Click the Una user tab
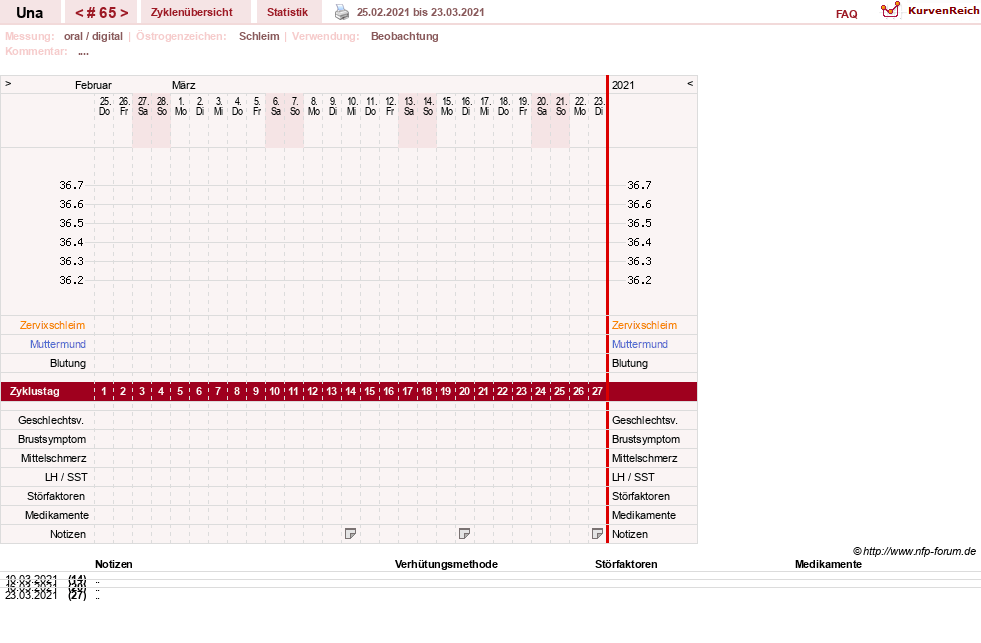 point(29,13)
